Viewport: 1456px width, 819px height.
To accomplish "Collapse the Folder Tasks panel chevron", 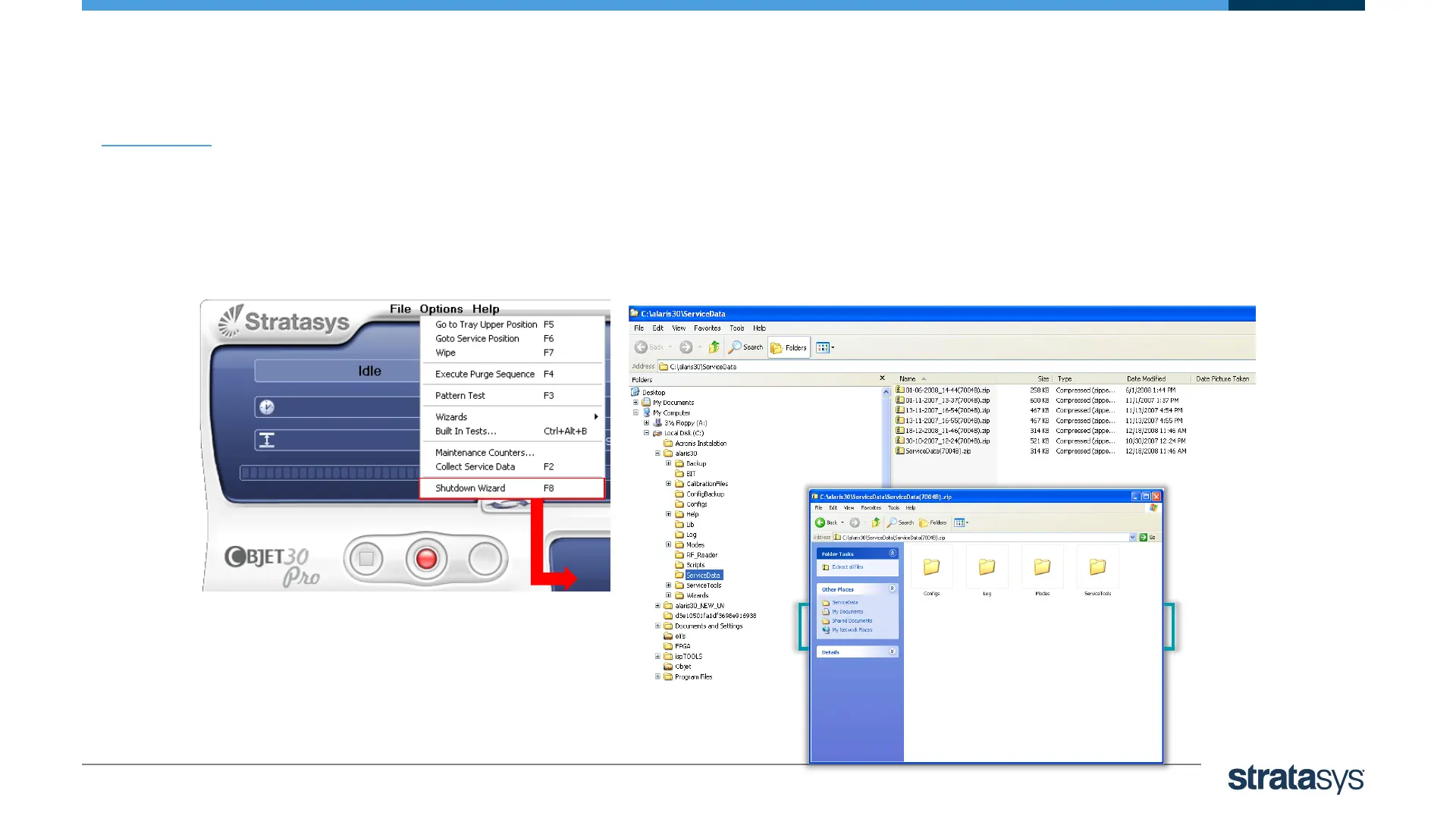I will tap(893, 554).
